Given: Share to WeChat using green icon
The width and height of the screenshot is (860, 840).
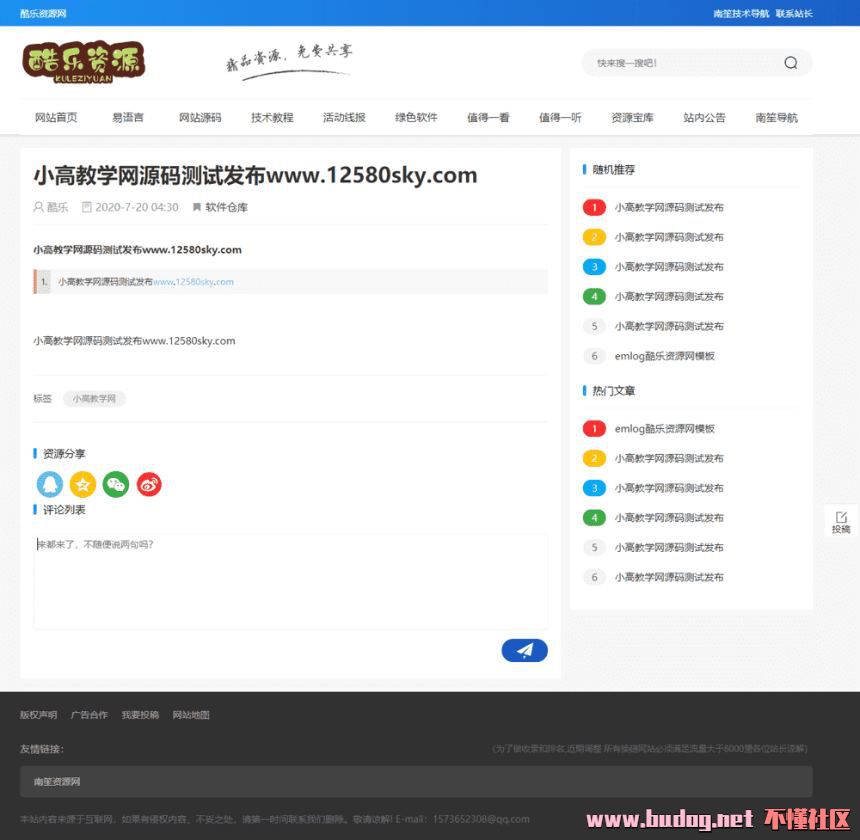Looking at the screenshot, I should 116,484.
